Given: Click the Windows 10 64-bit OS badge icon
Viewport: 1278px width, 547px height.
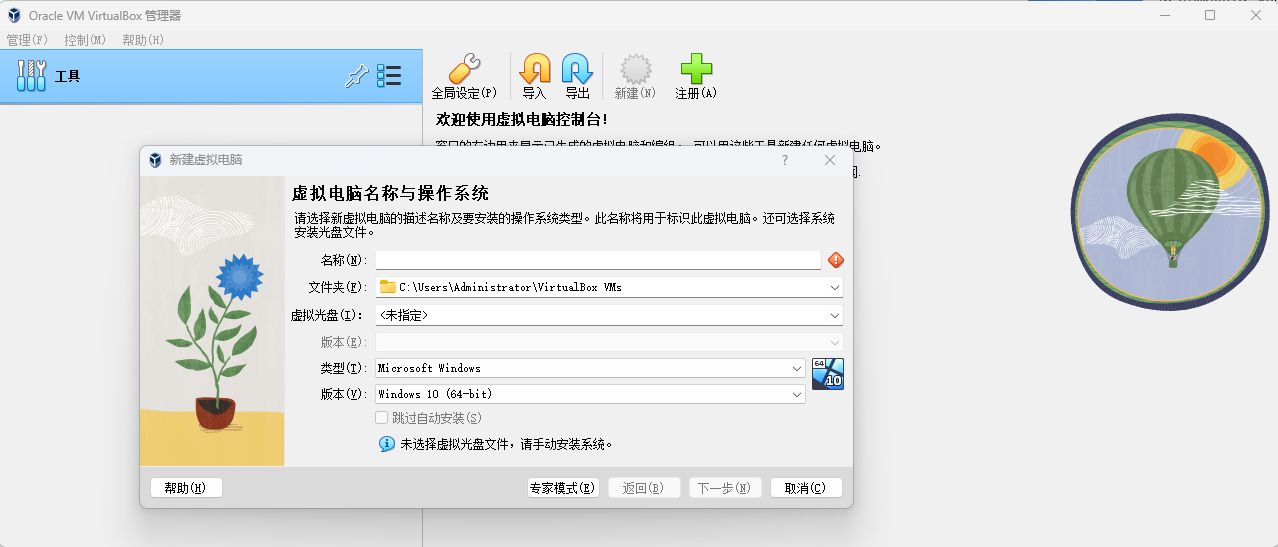Looking at the screenshot, I should (x=828, y=373).
